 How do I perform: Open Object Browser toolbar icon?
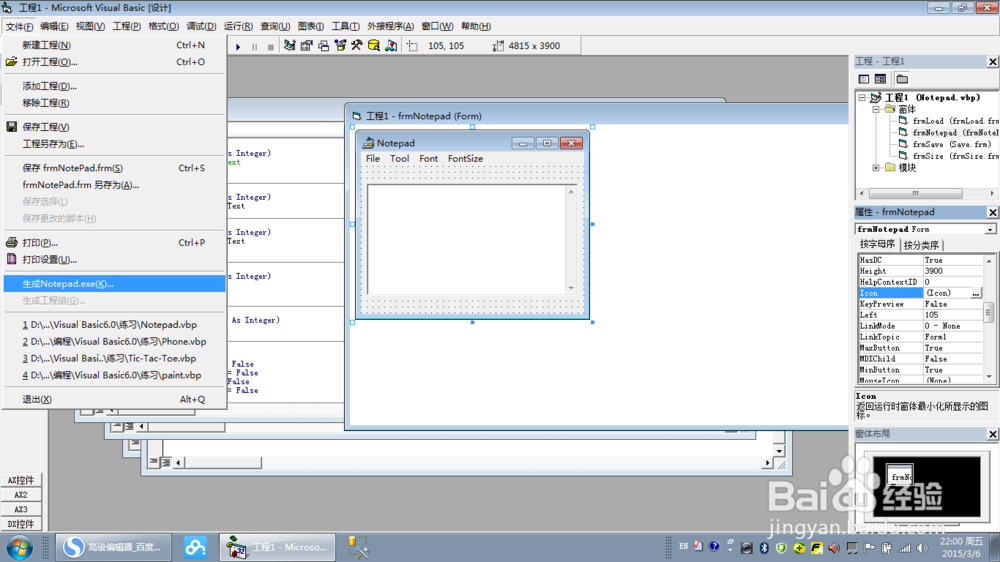pos(340,46)
